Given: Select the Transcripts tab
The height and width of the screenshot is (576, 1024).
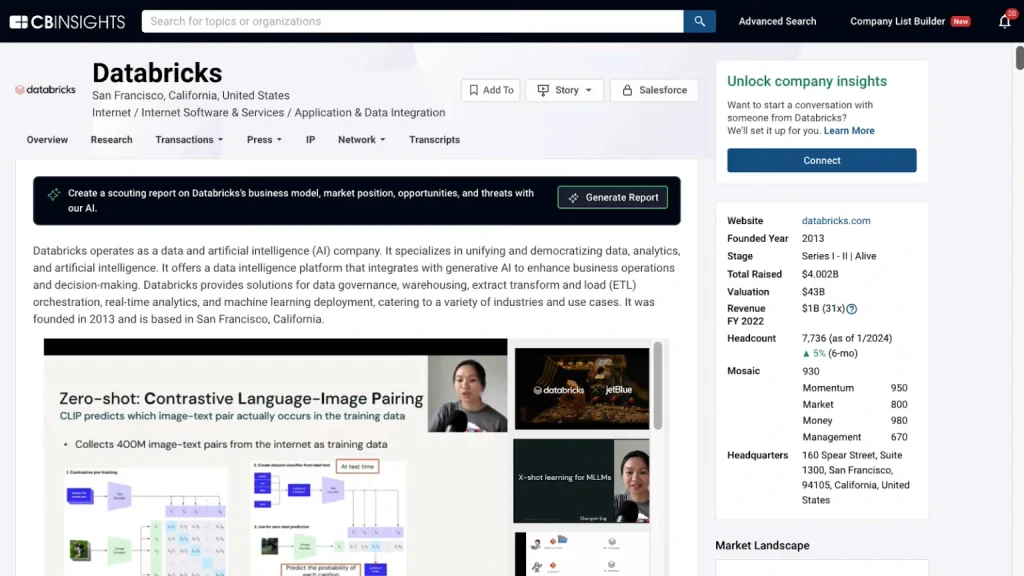Looking at the screenshot, I should [434, 140].
